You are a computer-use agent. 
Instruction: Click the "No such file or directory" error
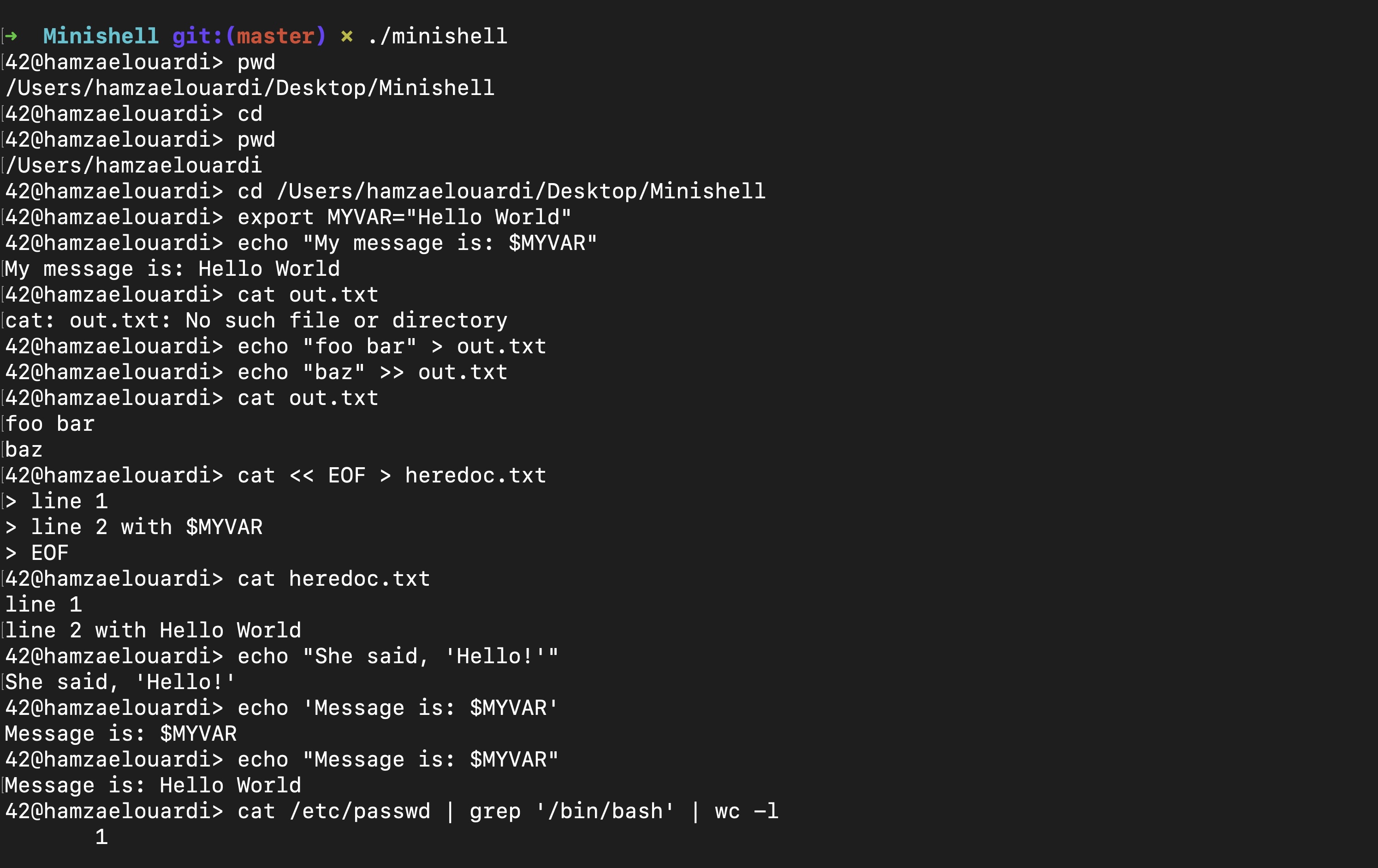(x=346, y=321)
